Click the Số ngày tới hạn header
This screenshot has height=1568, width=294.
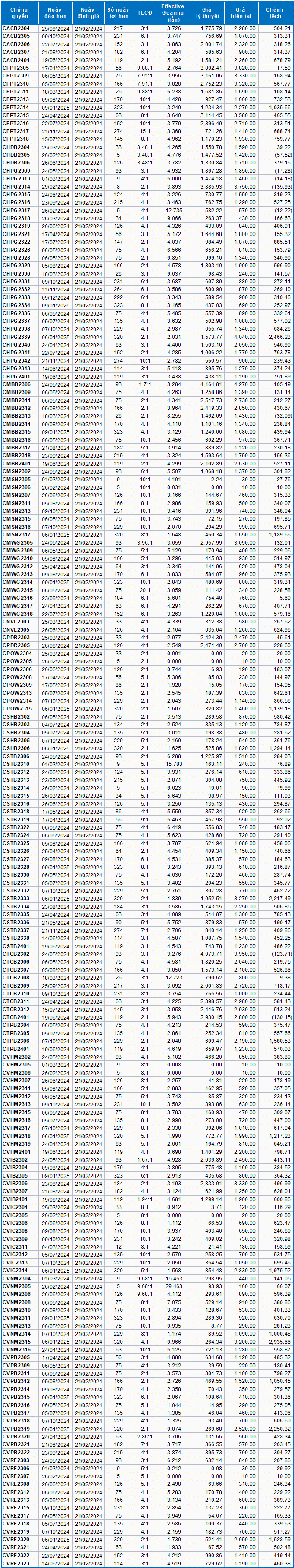tap(118, 13)
